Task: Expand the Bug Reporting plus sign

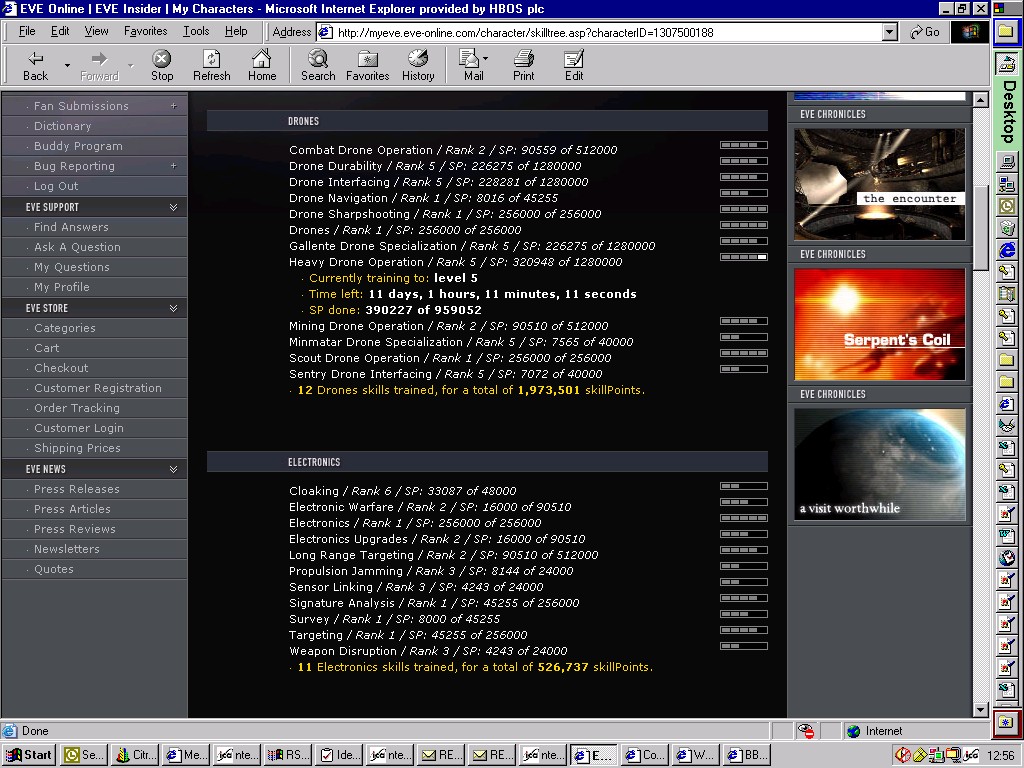Action: [173, 166]
